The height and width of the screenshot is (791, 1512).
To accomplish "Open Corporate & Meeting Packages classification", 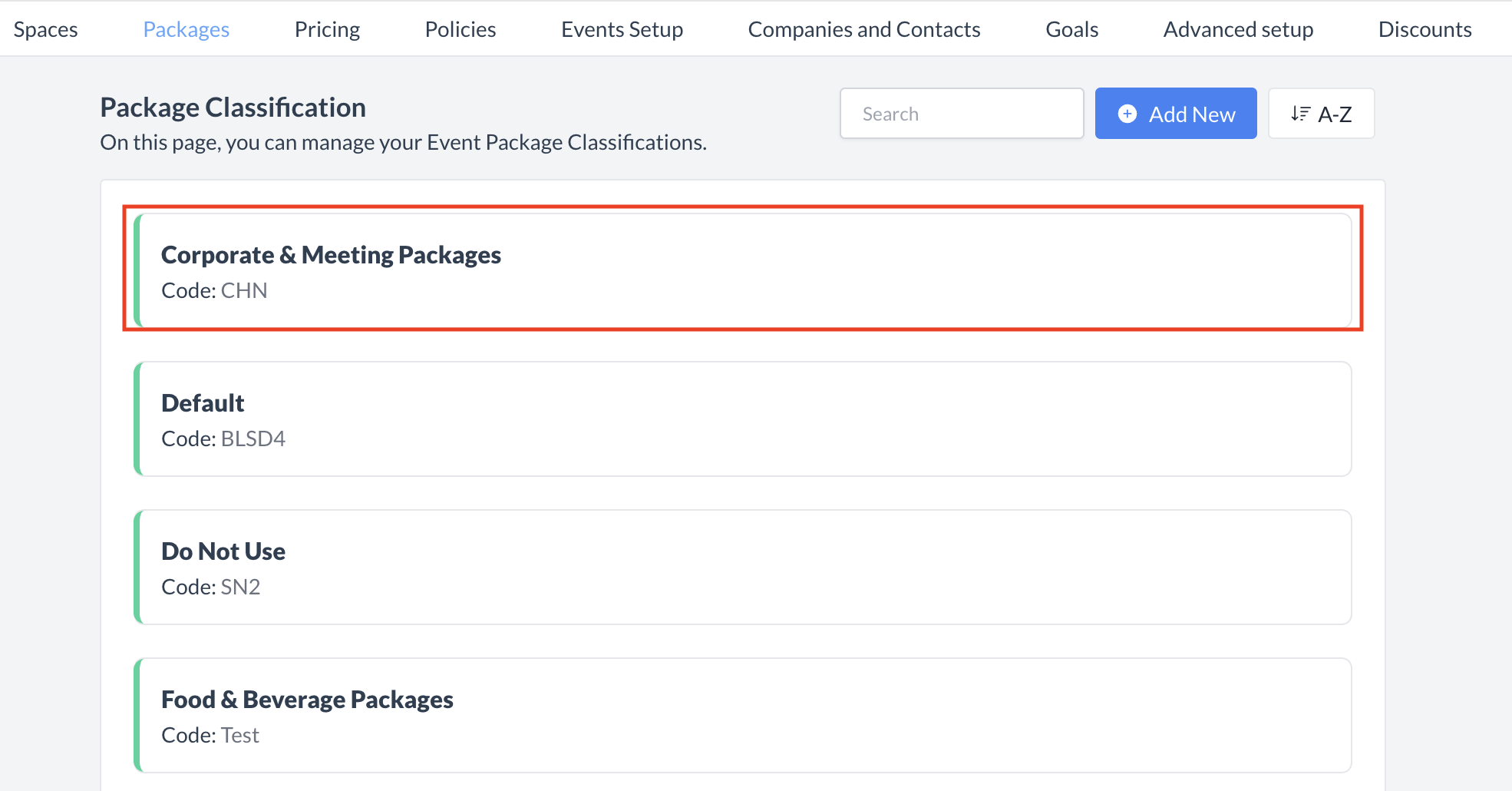I will [741, 270].
